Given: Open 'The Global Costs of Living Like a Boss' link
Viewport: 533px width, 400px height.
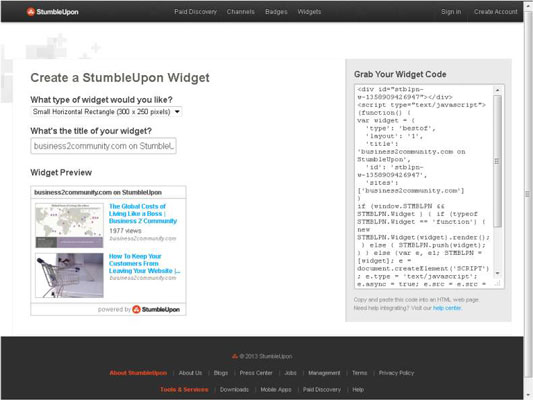Looking at the screenshot, I should click(143, 213).
